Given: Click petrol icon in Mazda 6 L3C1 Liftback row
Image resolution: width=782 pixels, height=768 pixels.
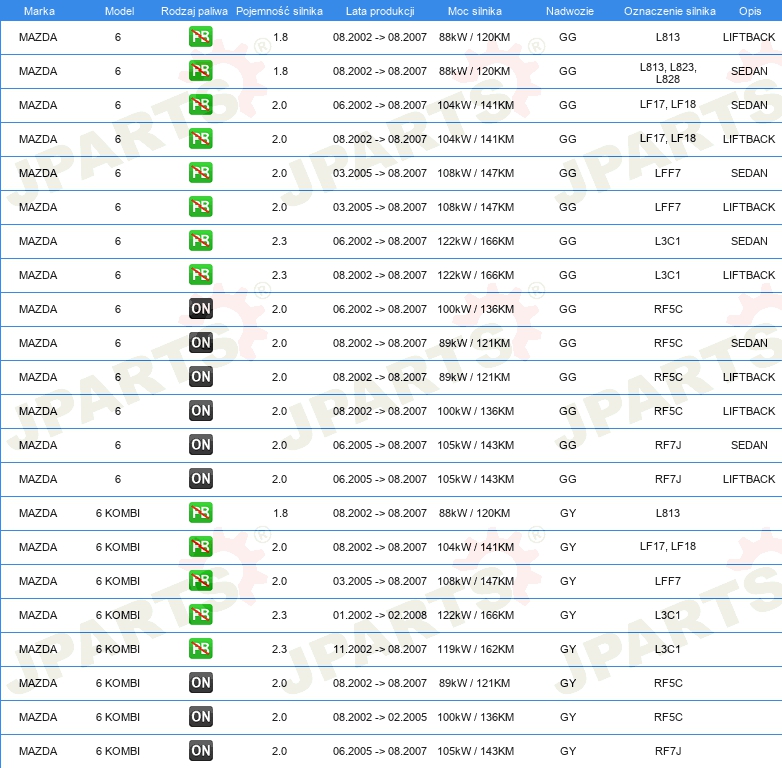Looking at the screenshot, I should click(x=200, y=275).
